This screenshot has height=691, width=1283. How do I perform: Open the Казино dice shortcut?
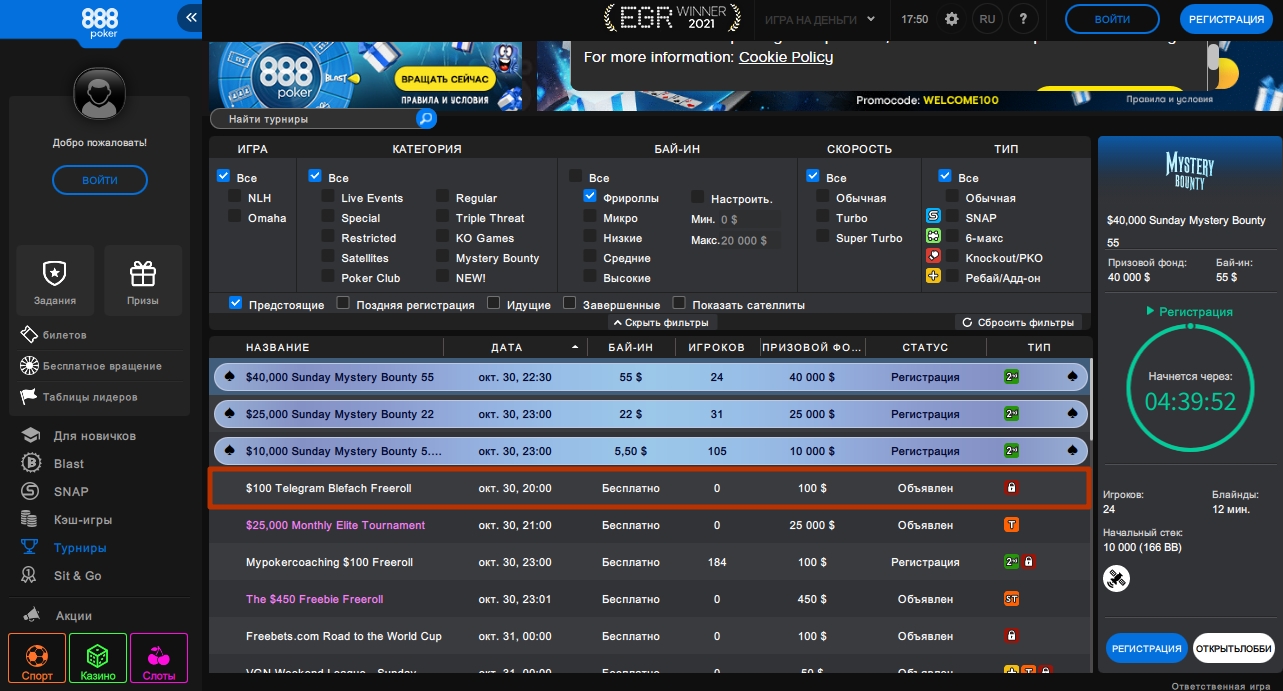tap(98, 660)
